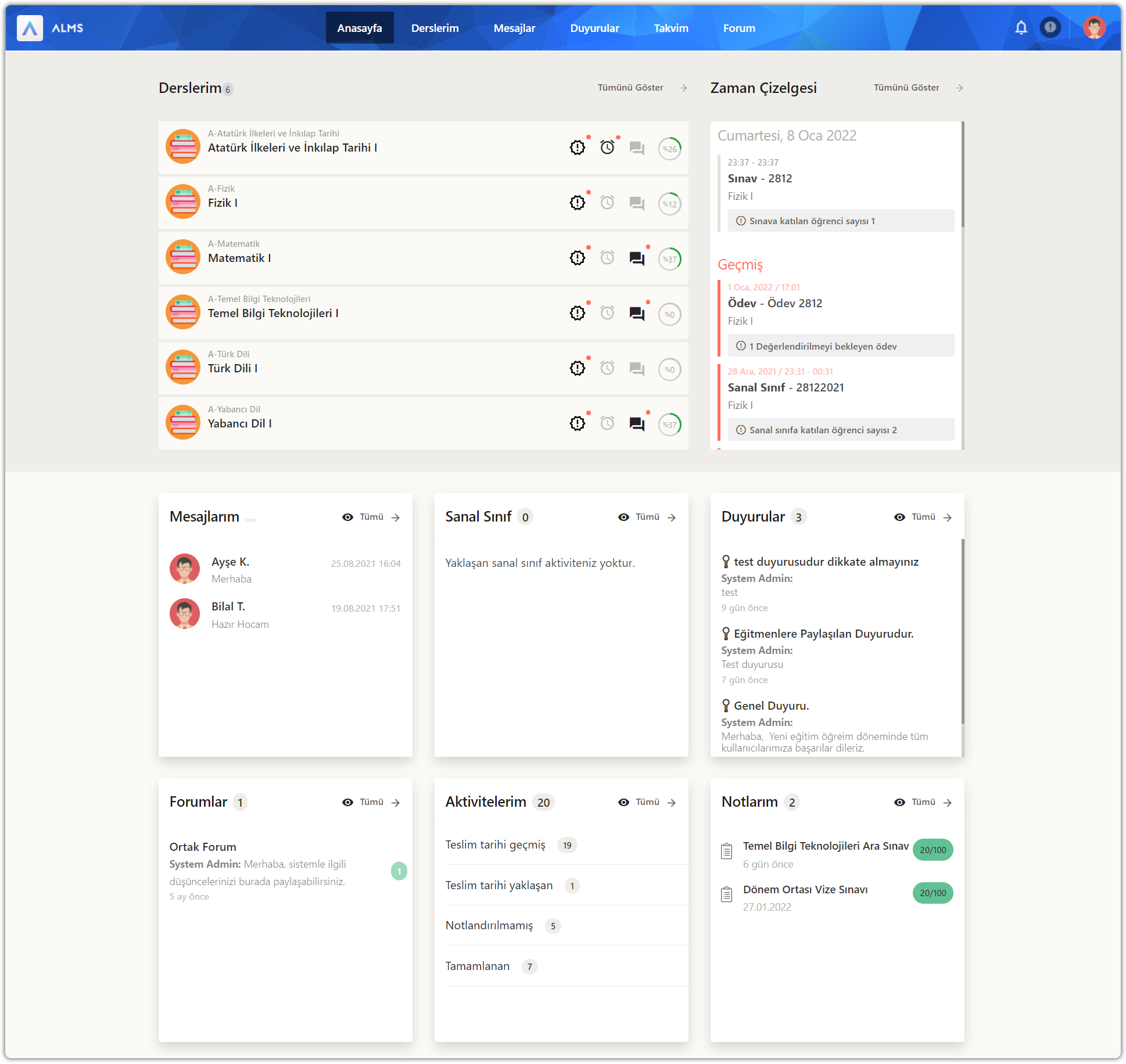
Task: Click eye icon in Notlarım panel
Action: [x=899, y=802]
